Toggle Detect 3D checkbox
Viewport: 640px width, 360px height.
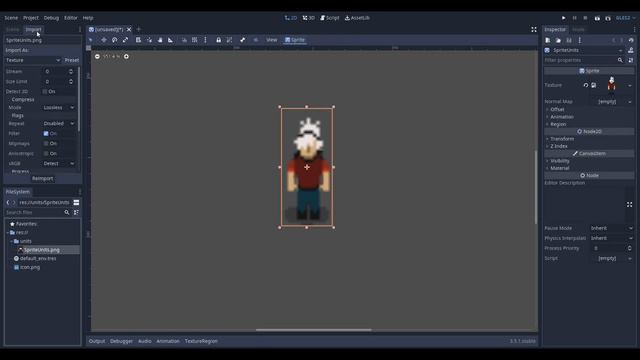click(45, 91)
